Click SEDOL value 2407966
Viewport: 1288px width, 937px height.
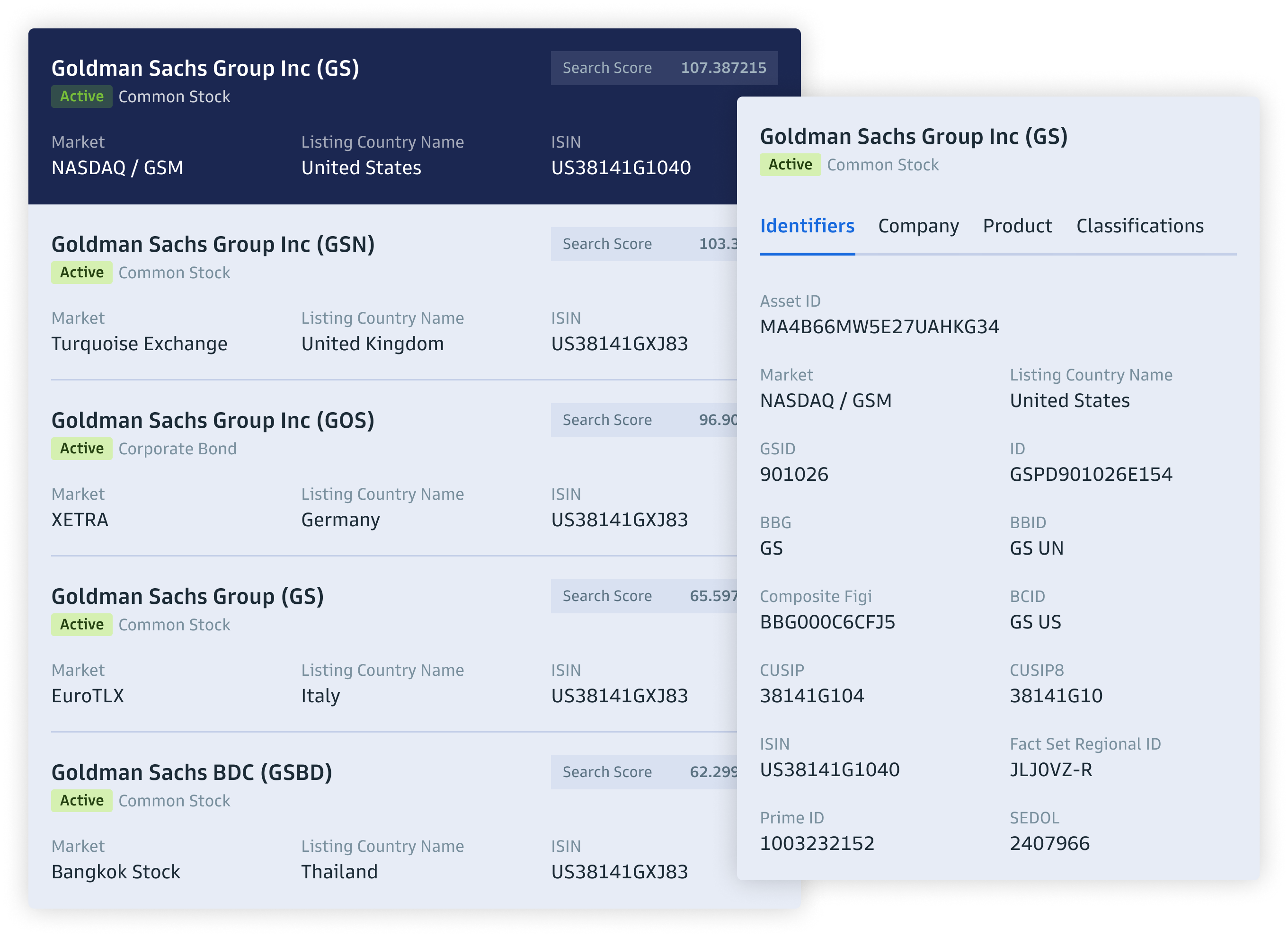point(1049,844)
